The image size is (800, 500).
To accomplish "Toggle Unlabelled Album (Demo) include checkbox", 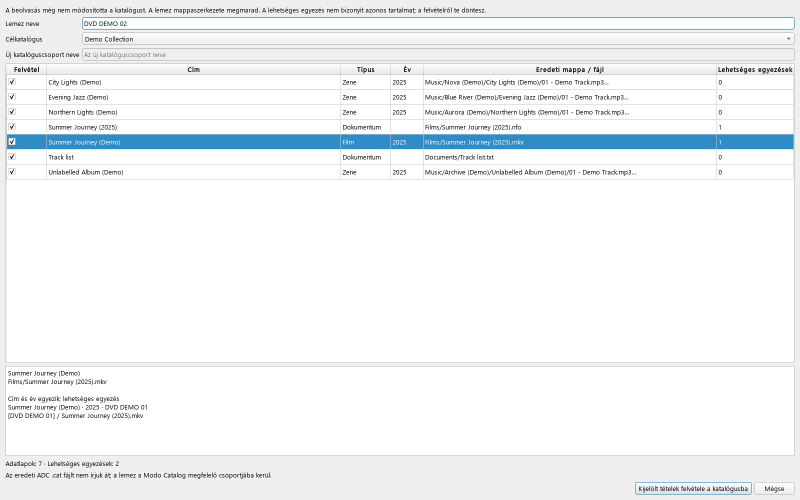I will pos(12,172).
